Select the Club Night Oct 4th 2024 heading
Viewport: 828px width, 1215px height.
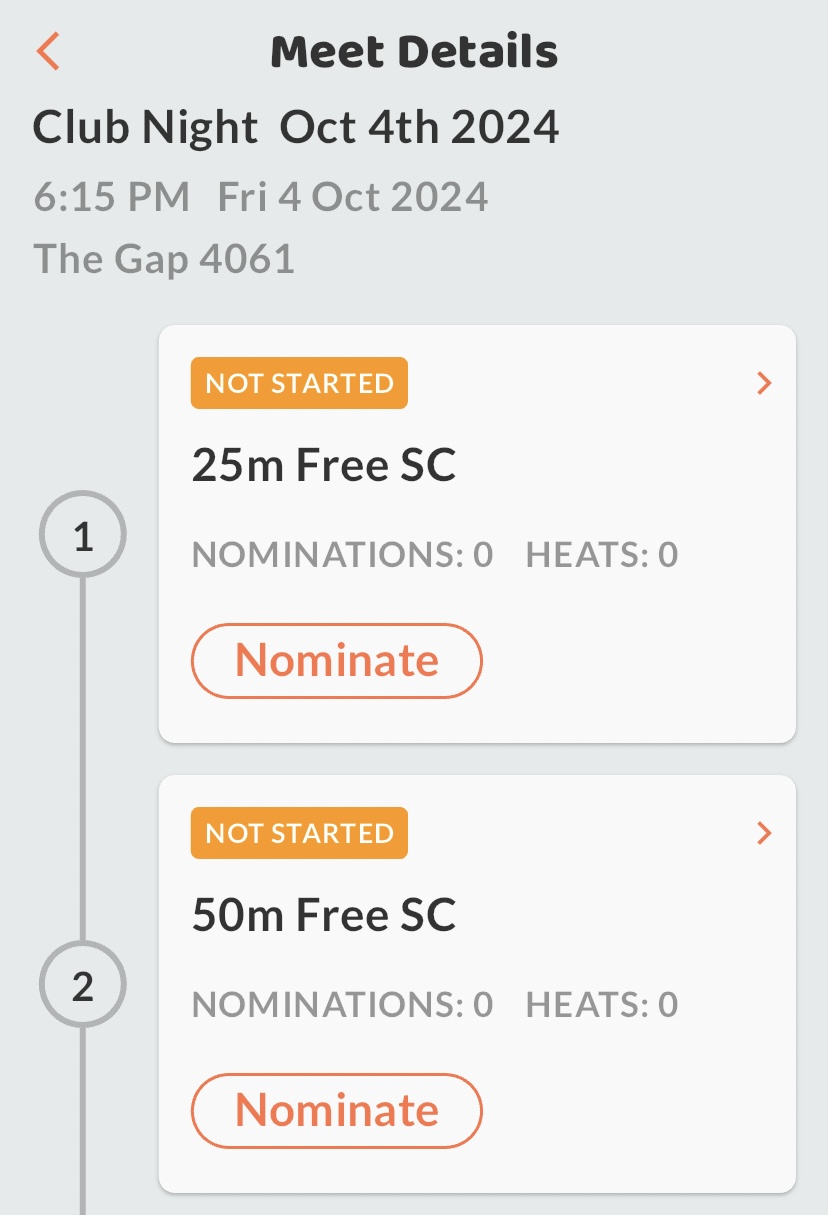(x=296, y=128)
